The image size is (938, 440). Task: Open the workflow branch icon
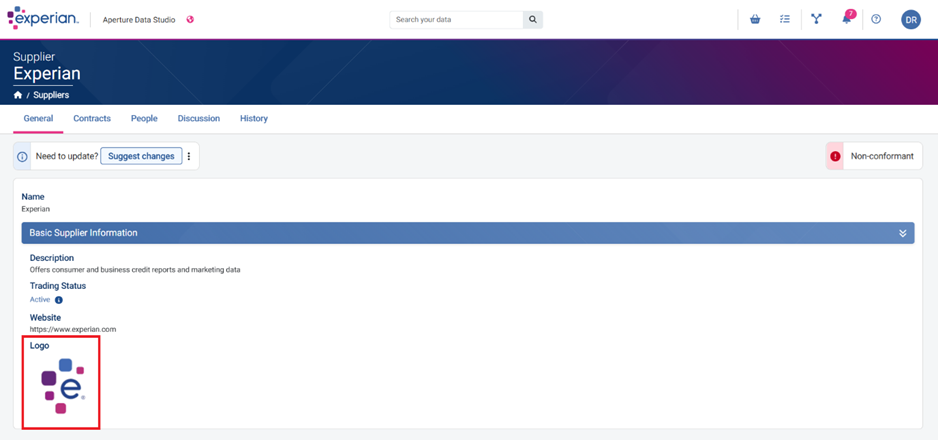pos(816,19)
